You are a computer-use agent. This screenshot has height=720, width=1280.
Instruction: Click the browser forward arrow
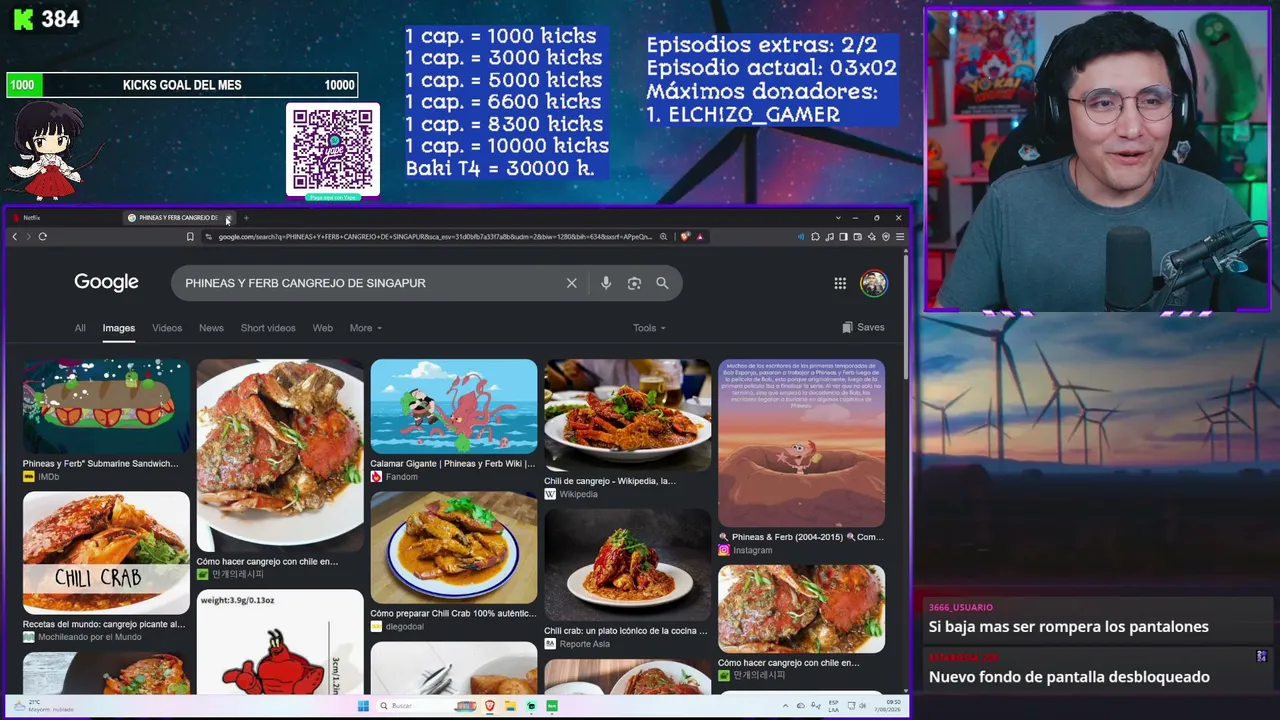pos(28,237)
